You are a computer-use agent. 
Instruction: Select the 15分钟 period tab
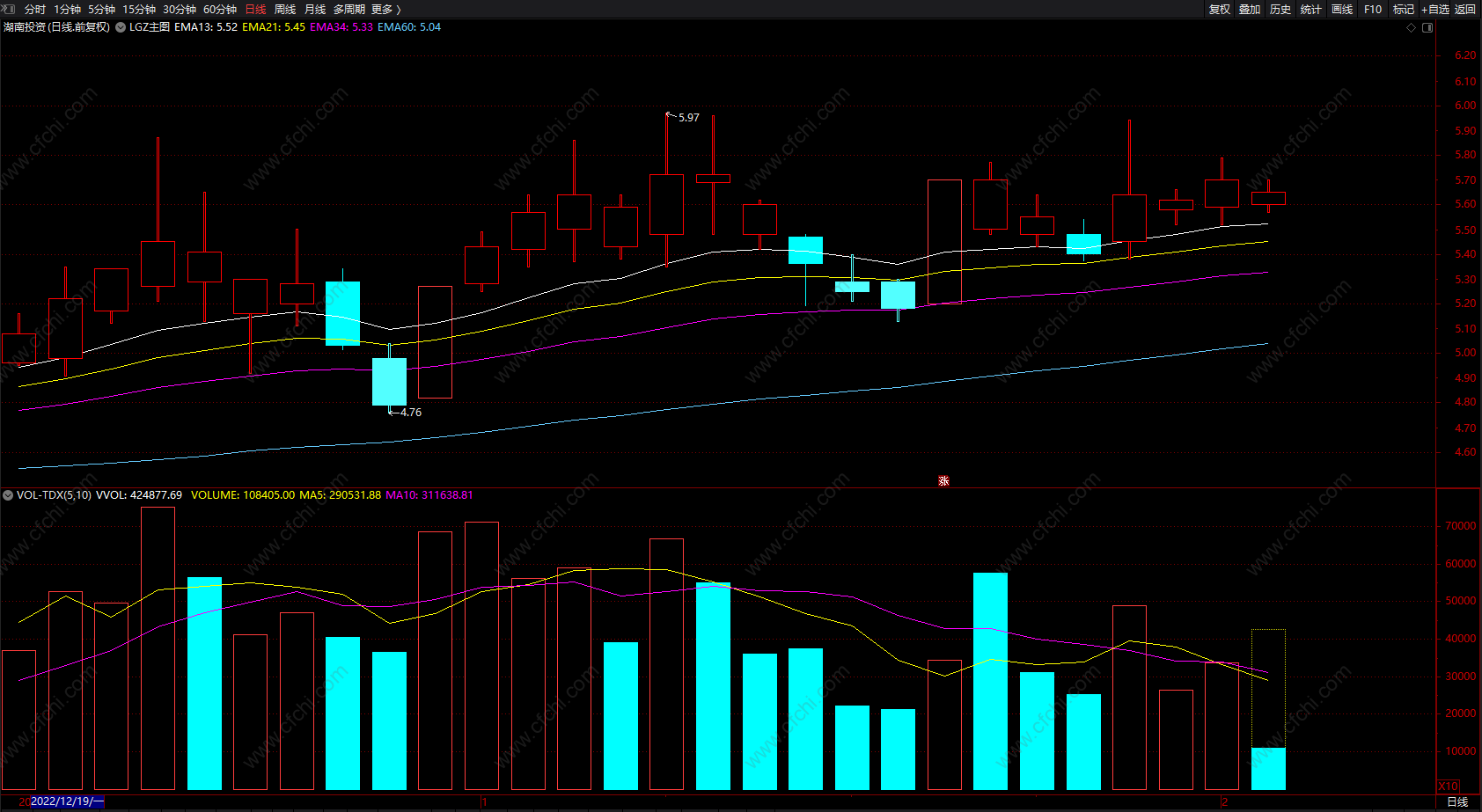pyautogui.click(x=139, y=10)
